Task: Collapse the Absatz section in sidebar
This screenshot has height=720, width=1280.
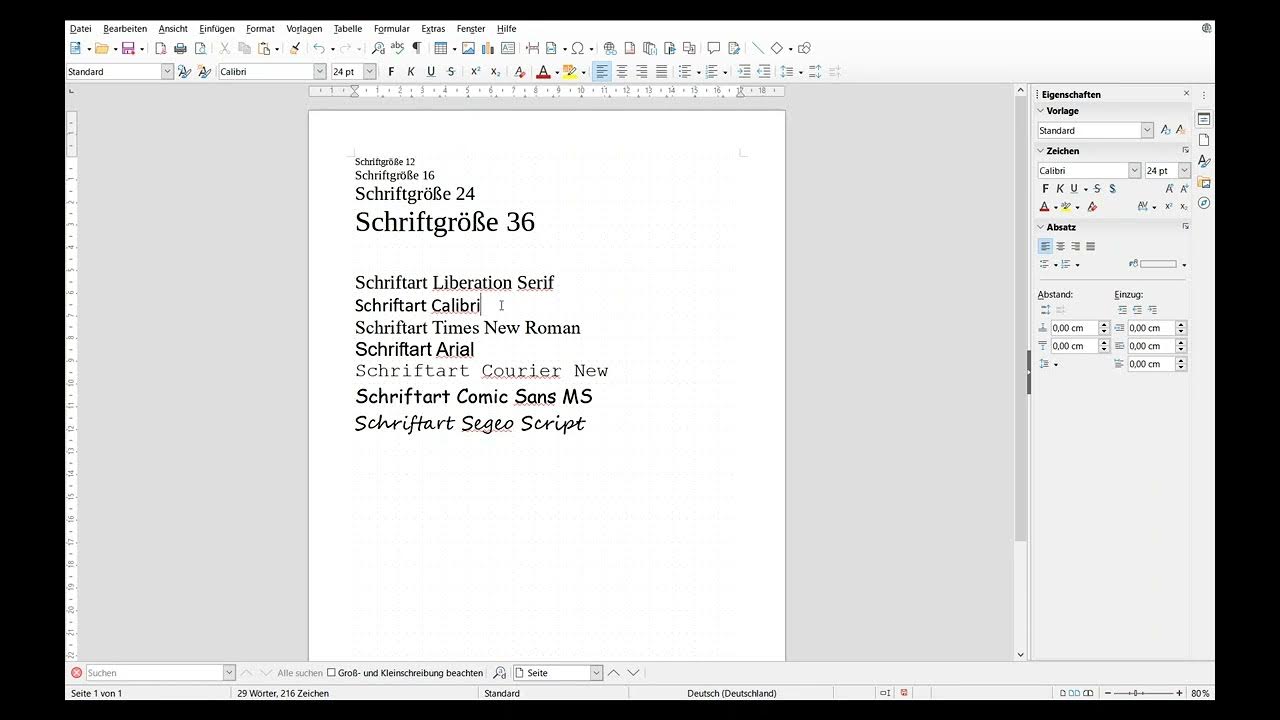Action: 1040,227
